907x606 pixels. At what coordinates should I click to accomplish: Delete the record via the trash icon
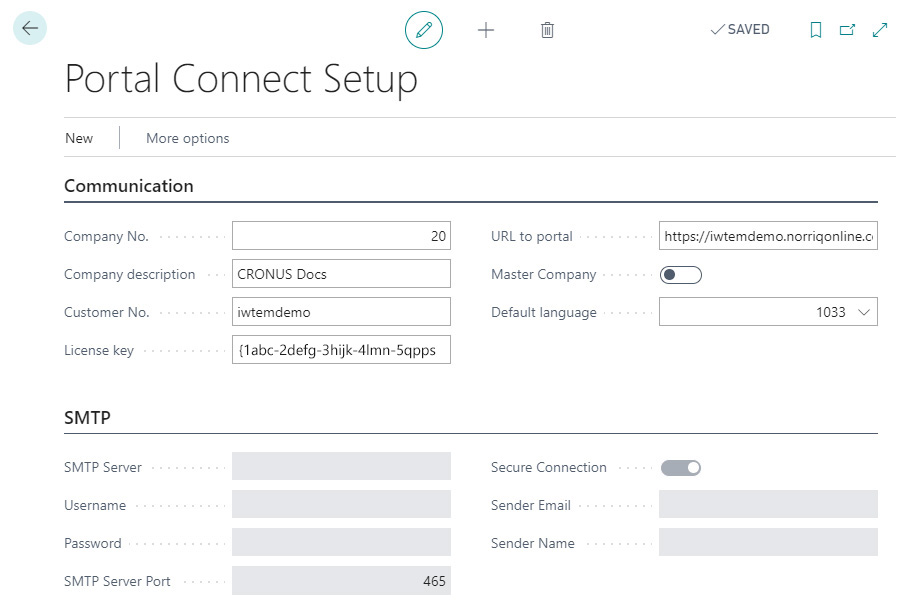547,30
